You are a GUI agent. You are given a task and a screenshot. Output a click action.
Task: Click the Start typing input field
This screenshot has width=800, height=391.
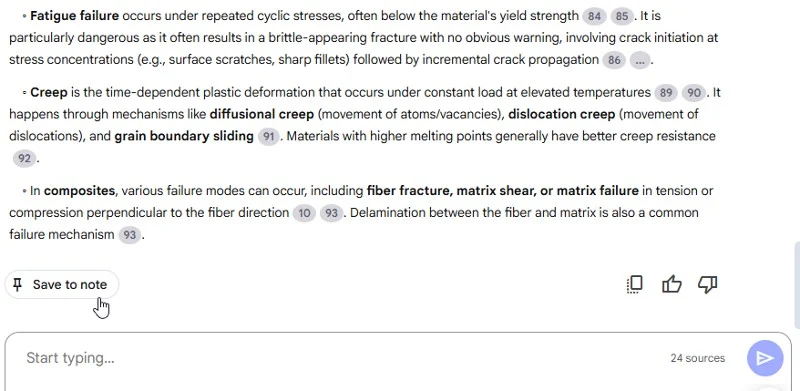[x=337, y=358]
